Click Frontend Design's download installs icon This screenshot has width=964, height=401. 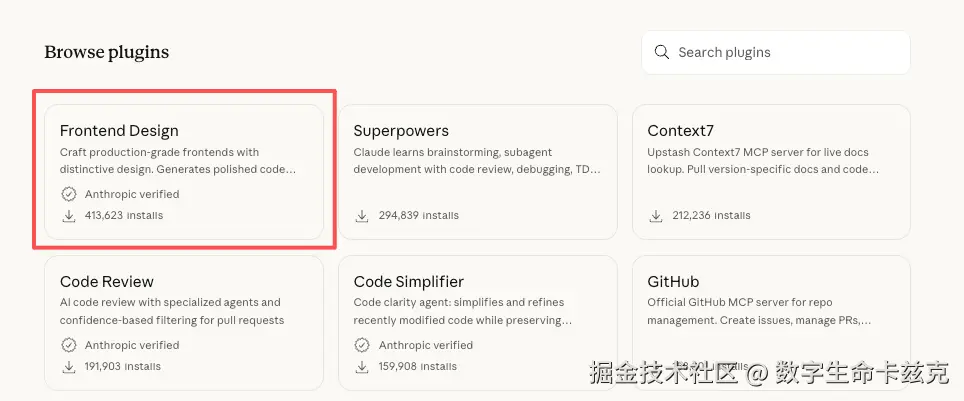69,215
